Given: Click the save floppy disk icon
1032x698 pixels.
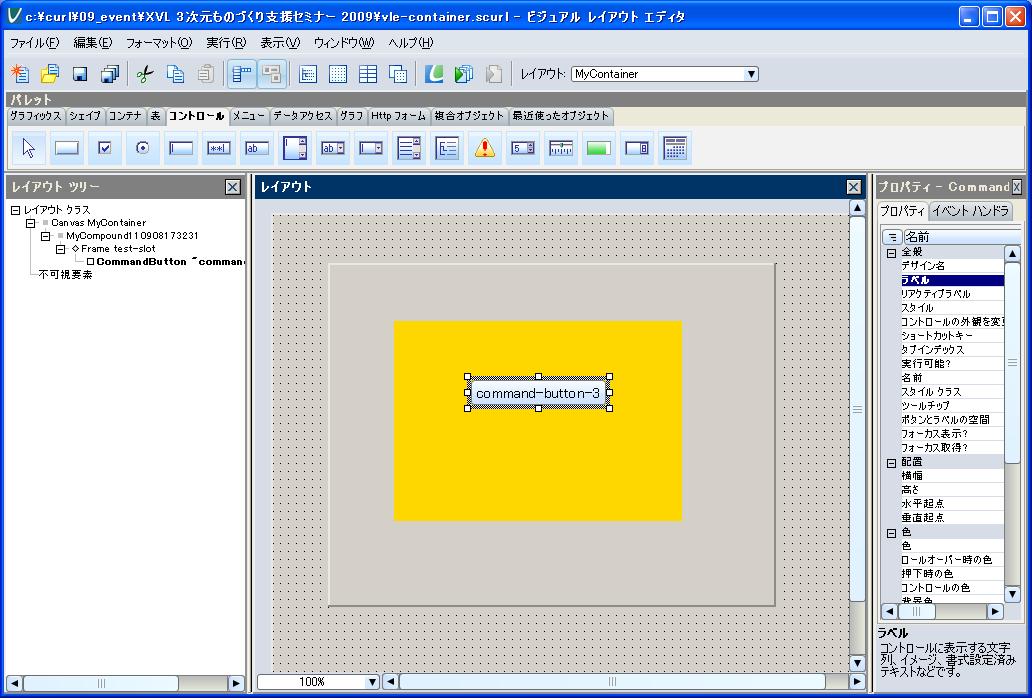Looking at the screenshot, I should [80, 74].
